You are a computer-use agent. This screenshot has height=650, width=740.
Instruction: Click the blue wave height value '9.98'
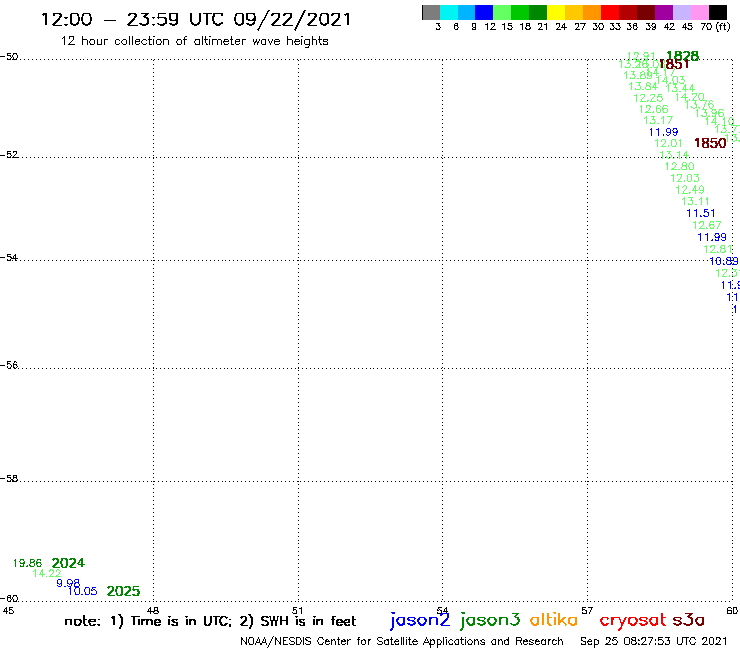coord(68,583)
